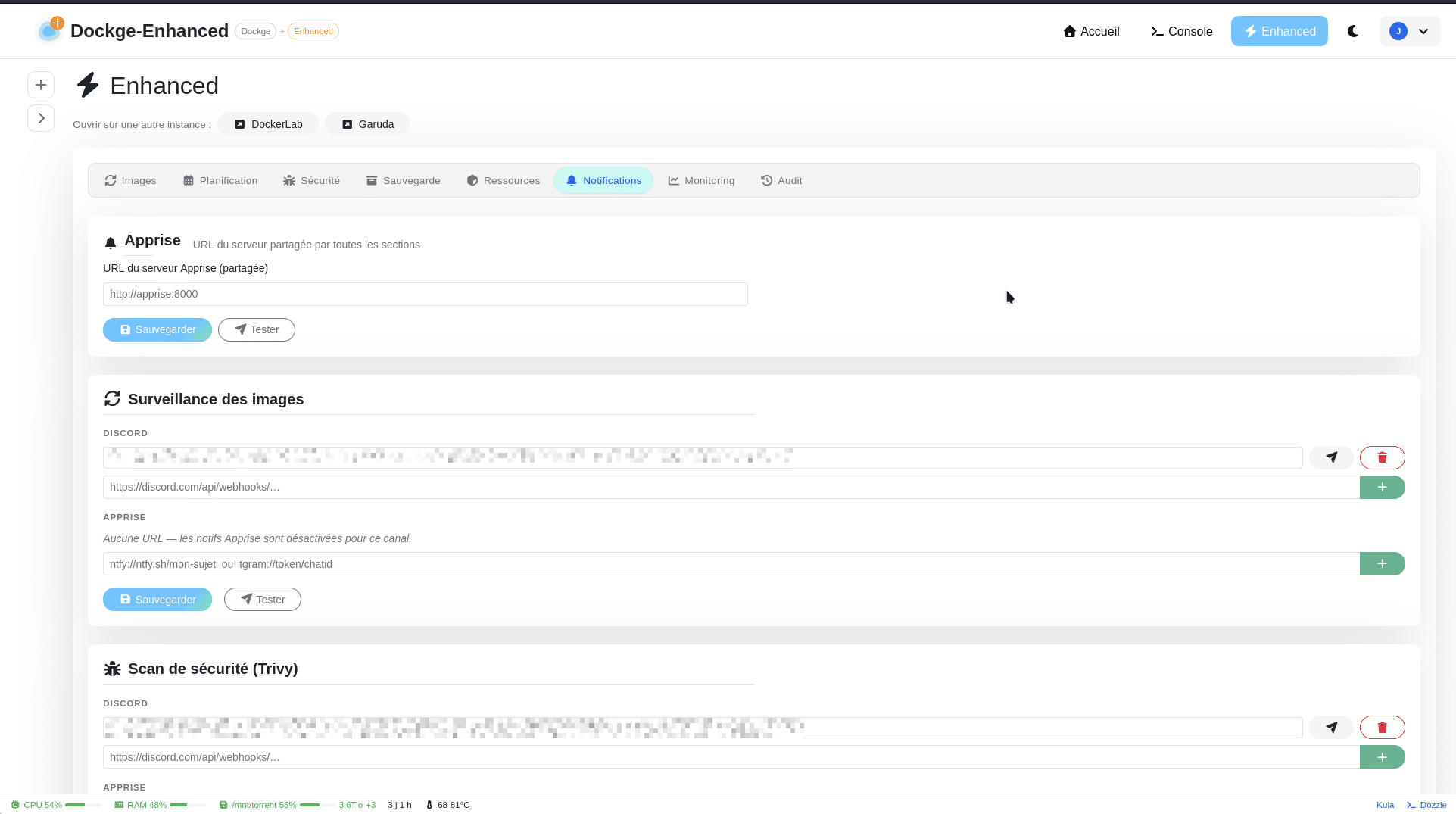Viewport: 1456px width, 814px height.
Task: Focus new Discord webhook field in Scan de sécurité
Action: coord(731,757)
